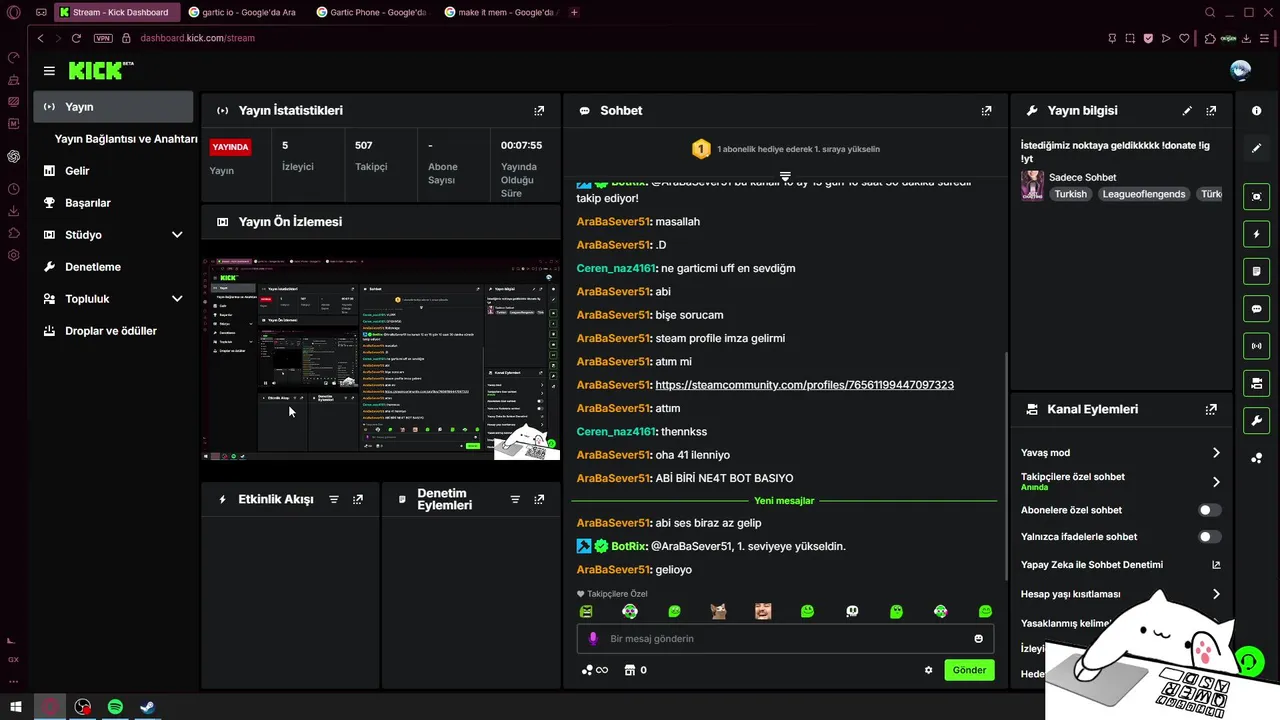
Task: Open filter options in Denetim Eylemleri
Action: coord(515,499)
